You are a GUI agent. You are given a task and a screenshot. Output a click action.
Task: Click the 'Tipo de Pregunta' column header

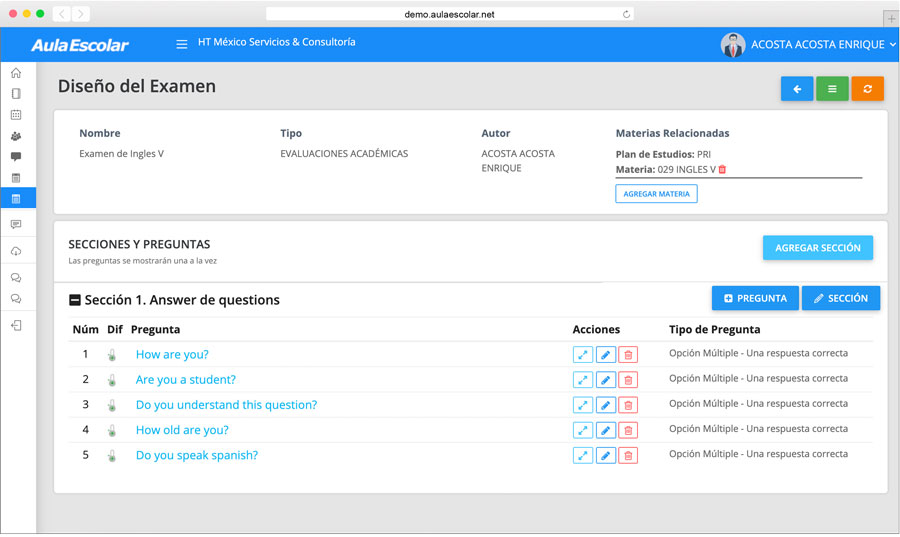click(x=714, y=329)
